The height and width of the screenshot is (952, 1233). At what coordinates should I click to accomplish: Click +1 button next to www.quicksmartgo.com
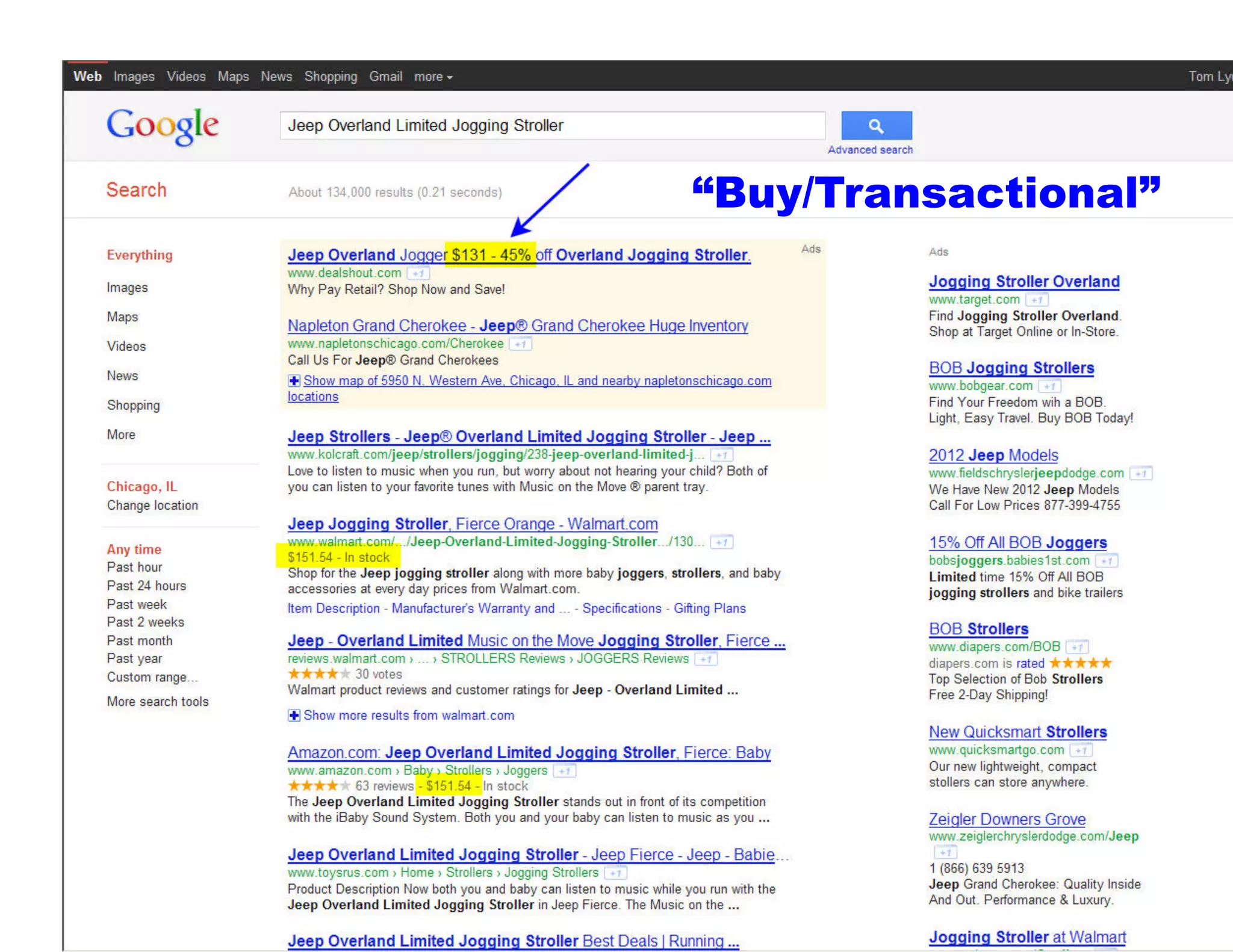tap(1081, 750)
